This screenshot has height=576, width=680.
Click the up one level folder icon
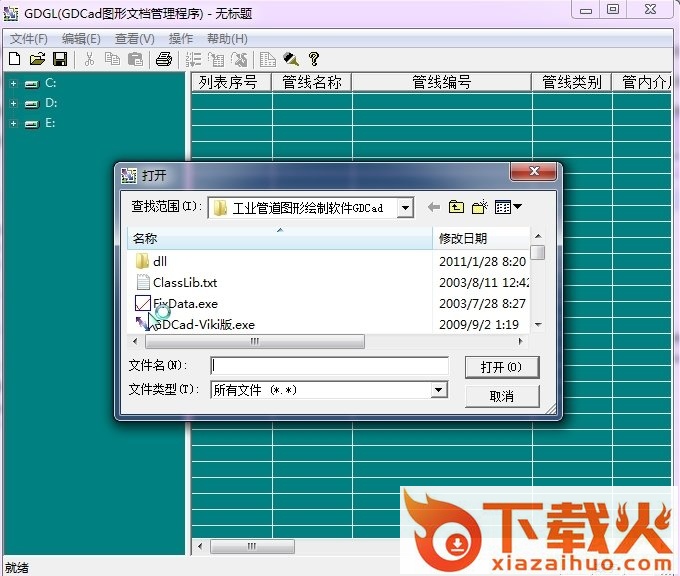tap(456, 207)
